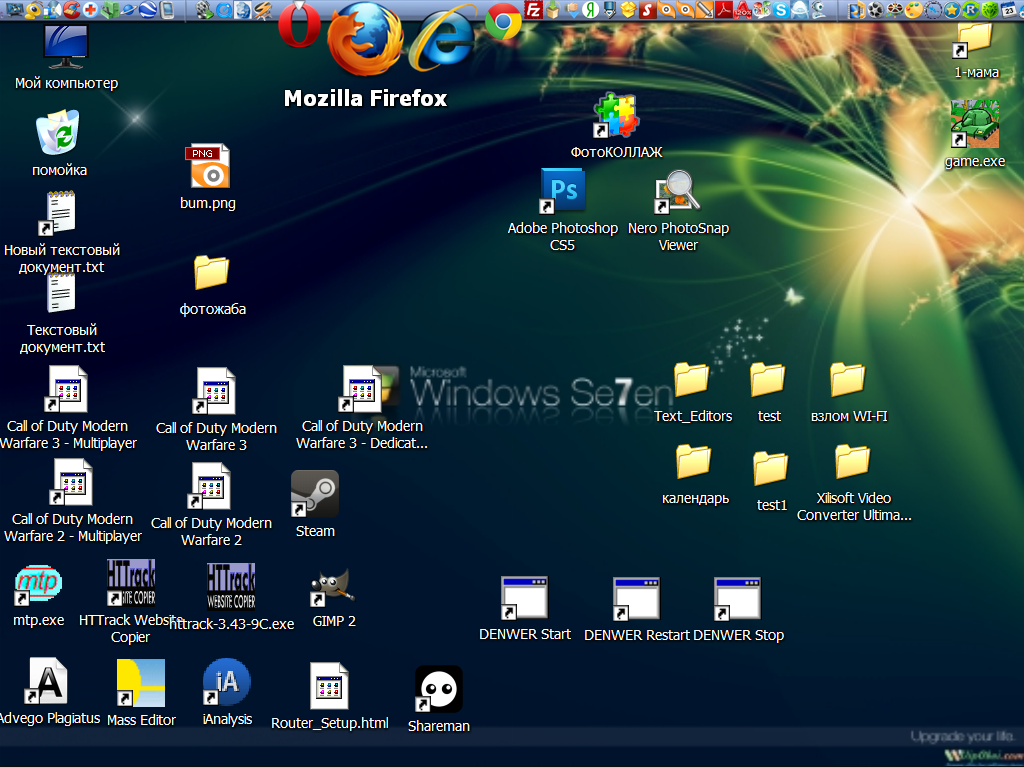Open the Opera browser icon

299,27
